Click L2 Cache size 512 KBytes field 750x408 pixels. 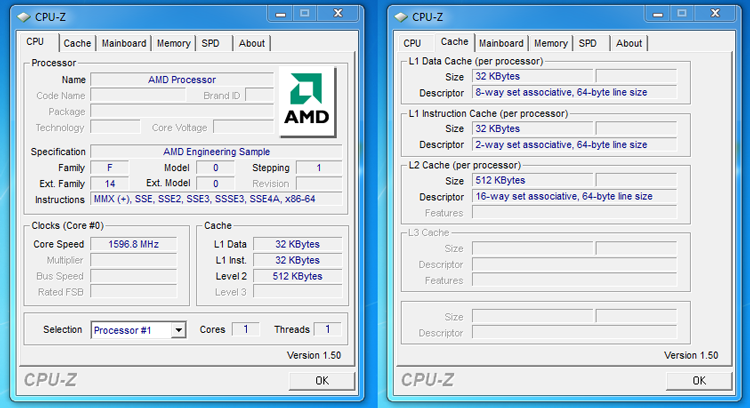click(532, 180)
